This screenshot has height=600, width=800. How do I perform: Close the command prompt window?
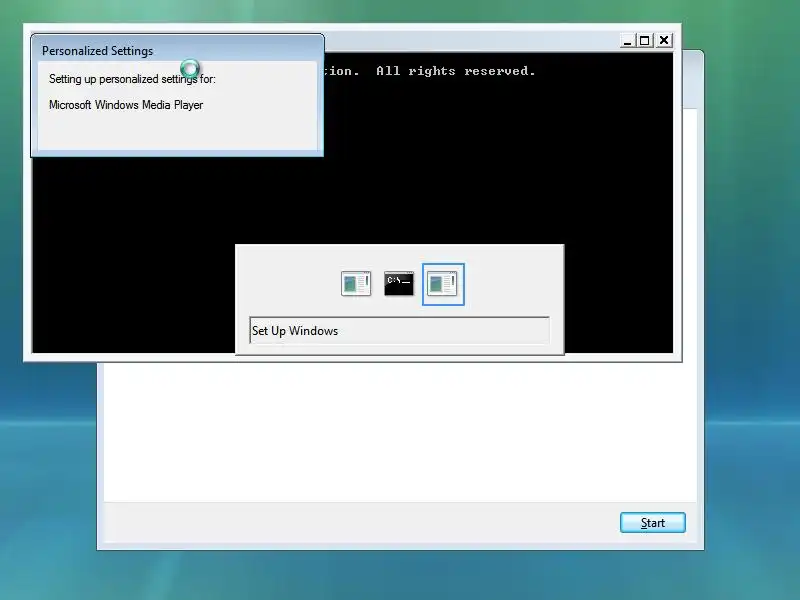pyautogui.click(x=664, y=40)
